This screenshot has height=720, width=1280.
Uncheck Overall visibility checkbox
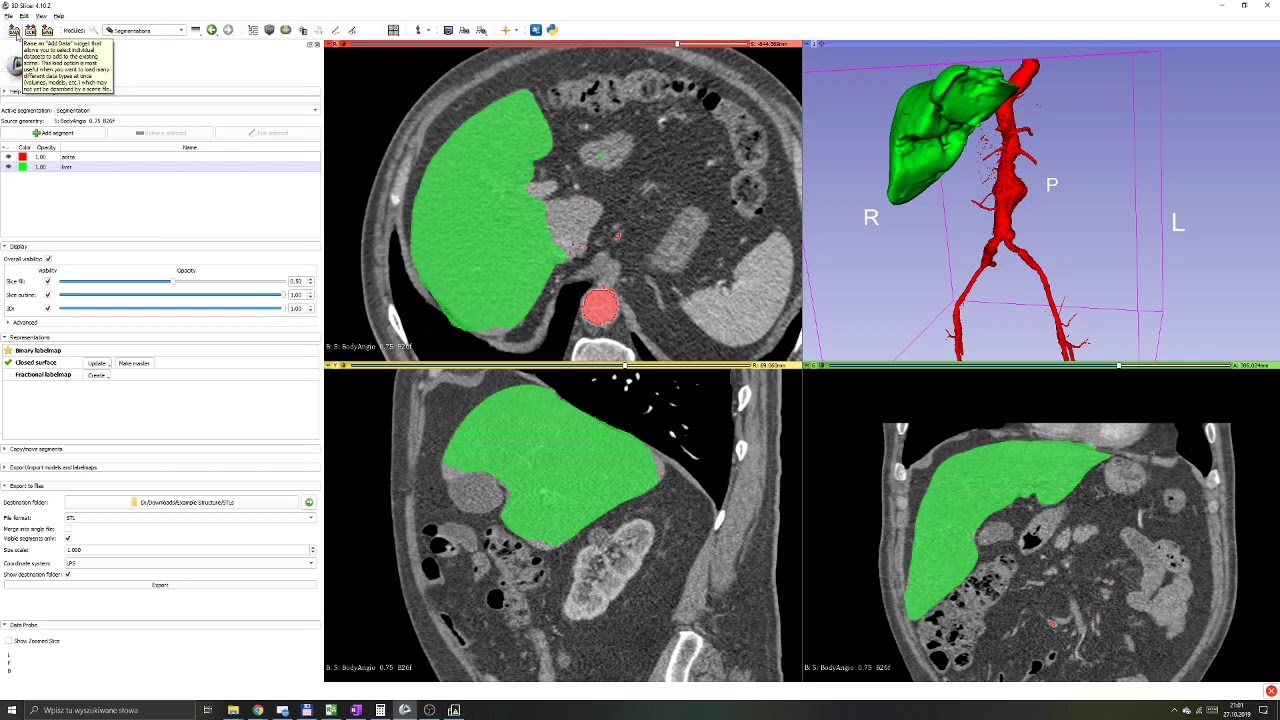48,259
